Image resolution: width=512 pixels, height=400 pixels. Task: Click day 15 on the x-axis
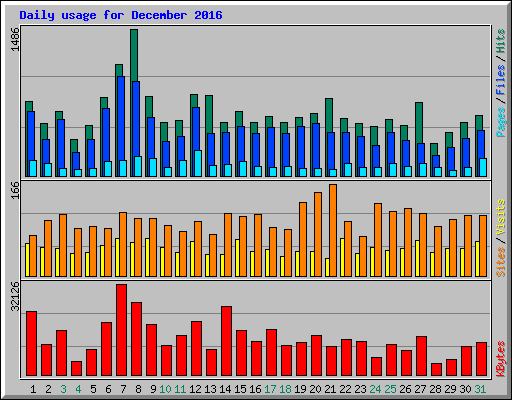click(x=240, y=389)
